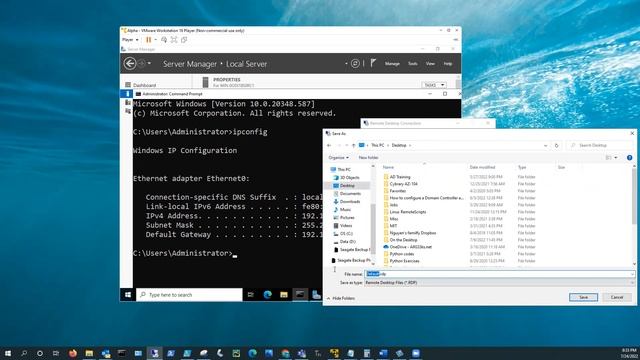Open host taskbar File Explorer icon
Screen dimensions: 640x360
tap(89, 353)
